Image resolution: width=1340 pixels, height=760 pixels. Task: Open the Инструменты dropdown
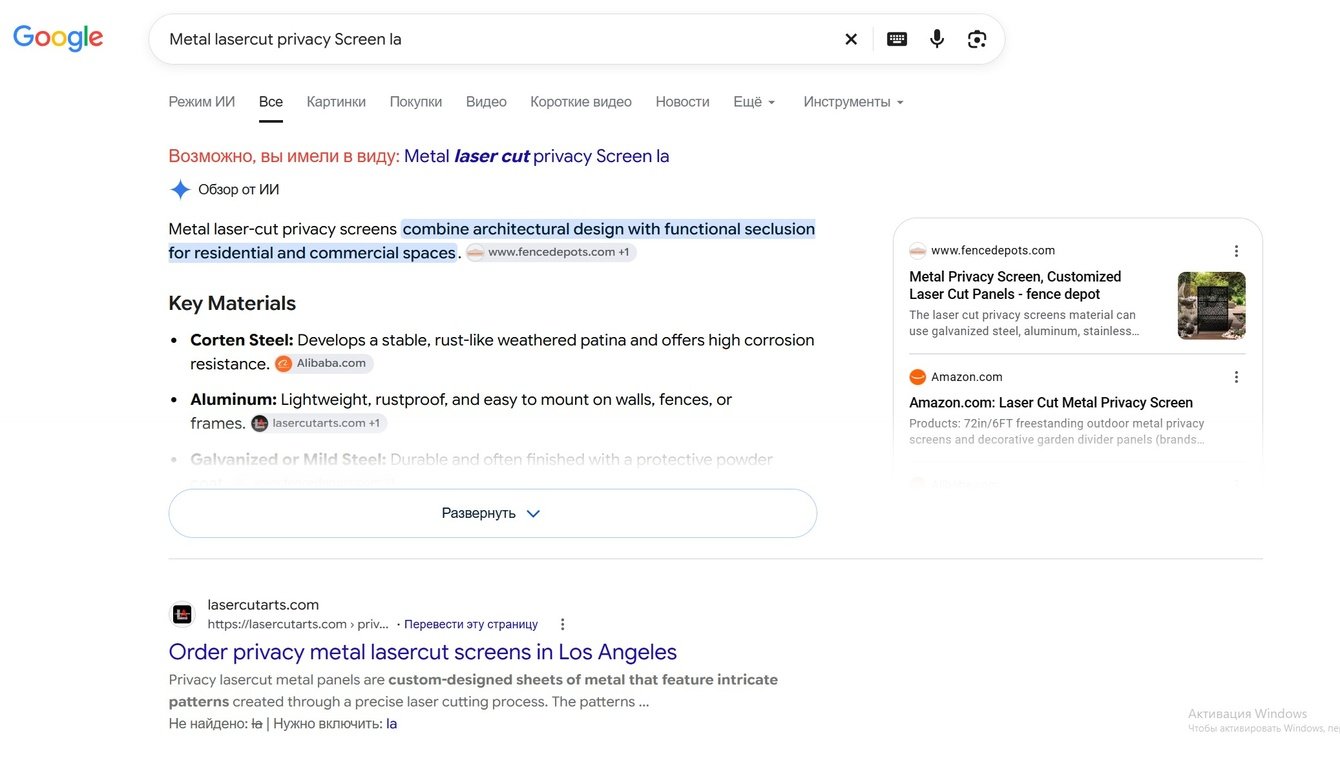pos(853,102)
